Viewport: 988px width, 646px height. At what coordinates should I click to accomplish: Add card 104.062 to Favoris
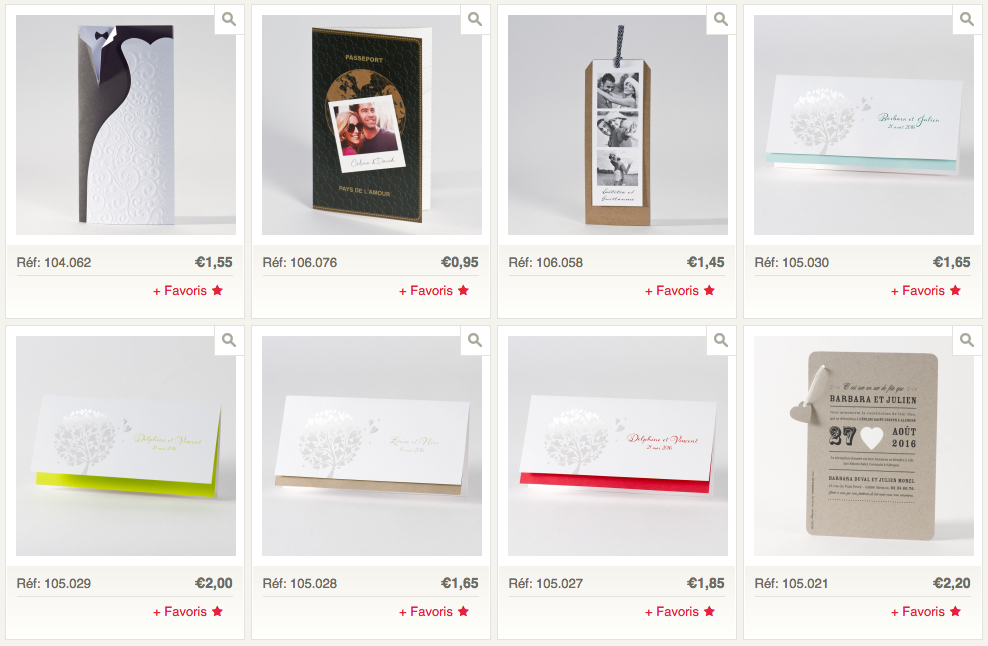click(x=188, y=291)
